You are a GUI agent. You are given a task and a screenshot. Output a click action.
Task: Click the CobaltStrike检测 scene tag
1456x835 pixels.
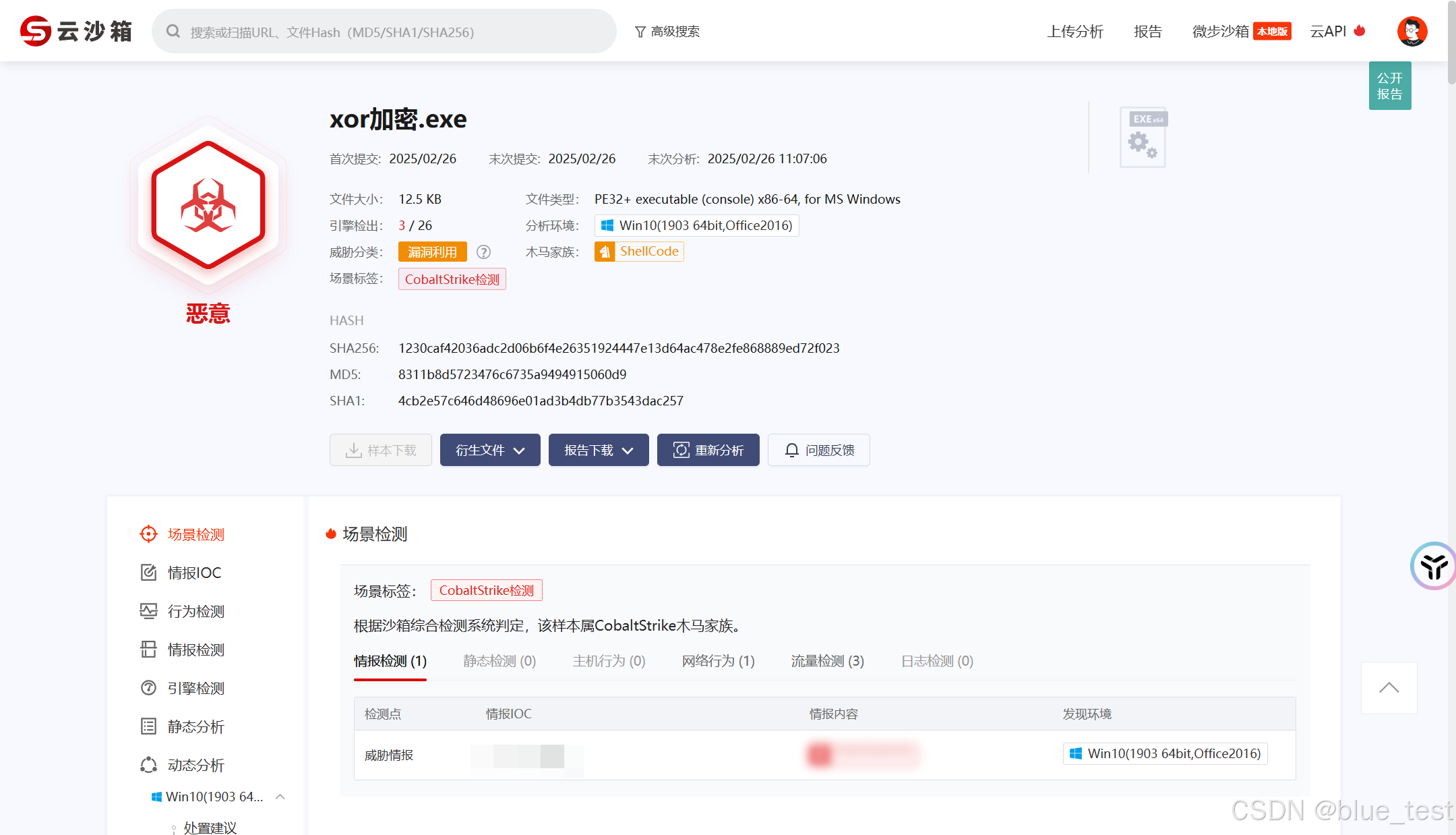coord(452,279)
